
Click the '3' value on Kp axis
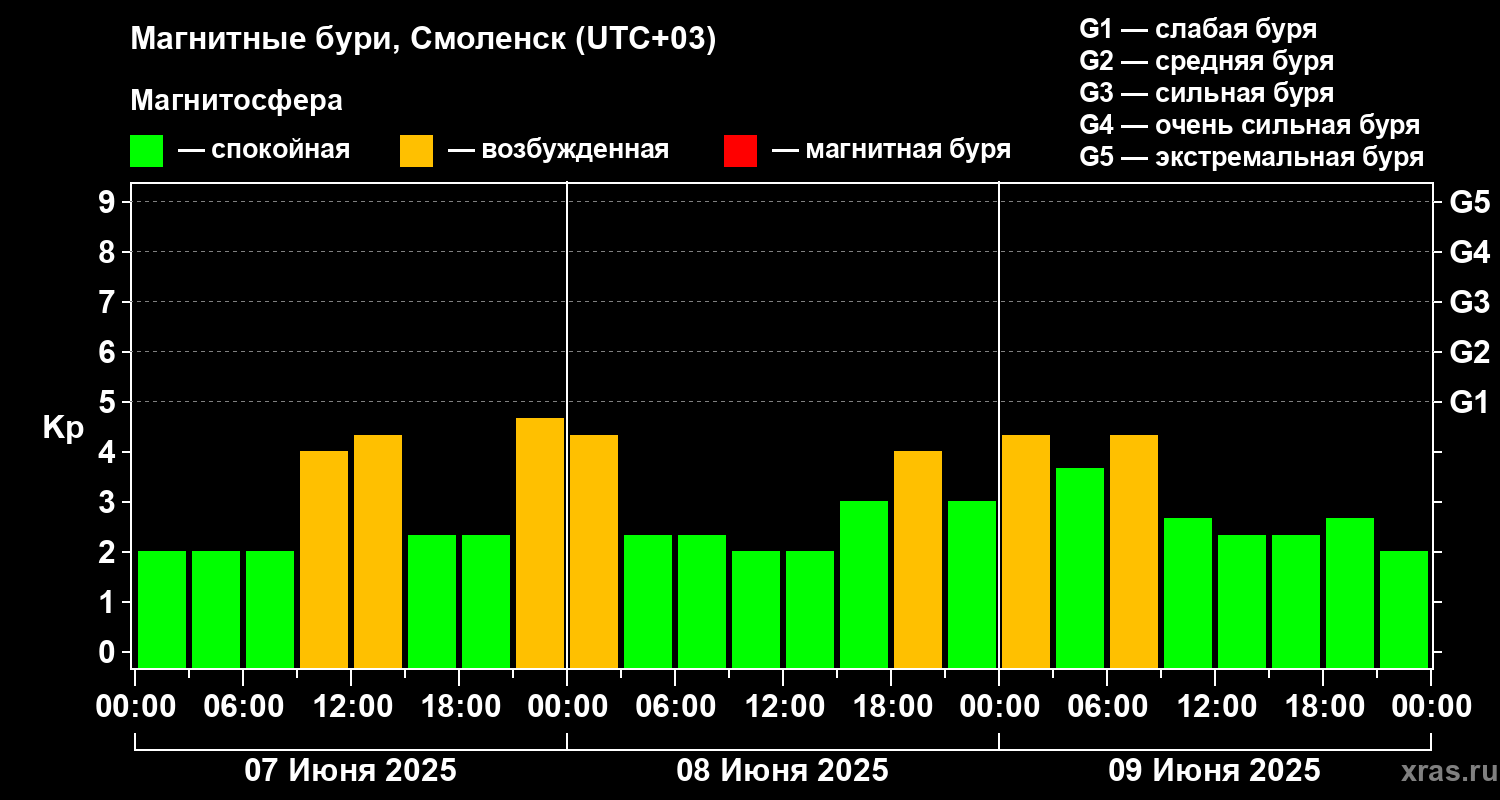[x=108, y=502]
